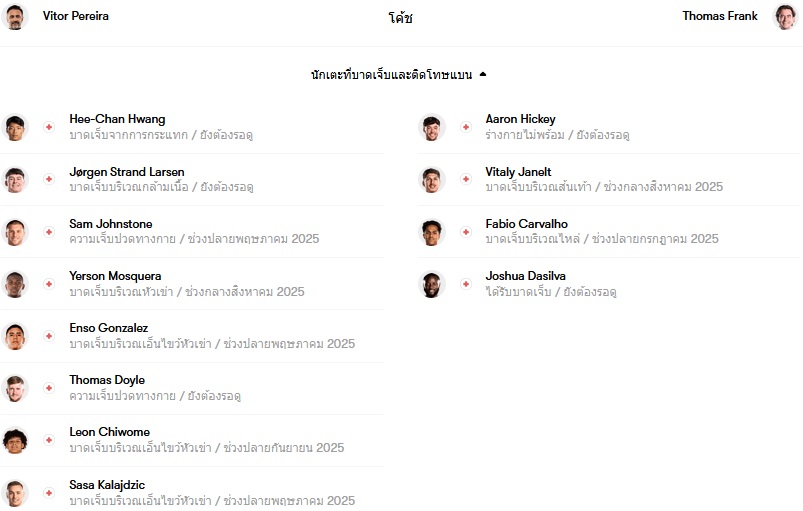This screenshot has width=803, height=511.
Task: Click the injury icon next to Hee-Chan Hwang
Action: pyautogui.click(x=49, y=127)
